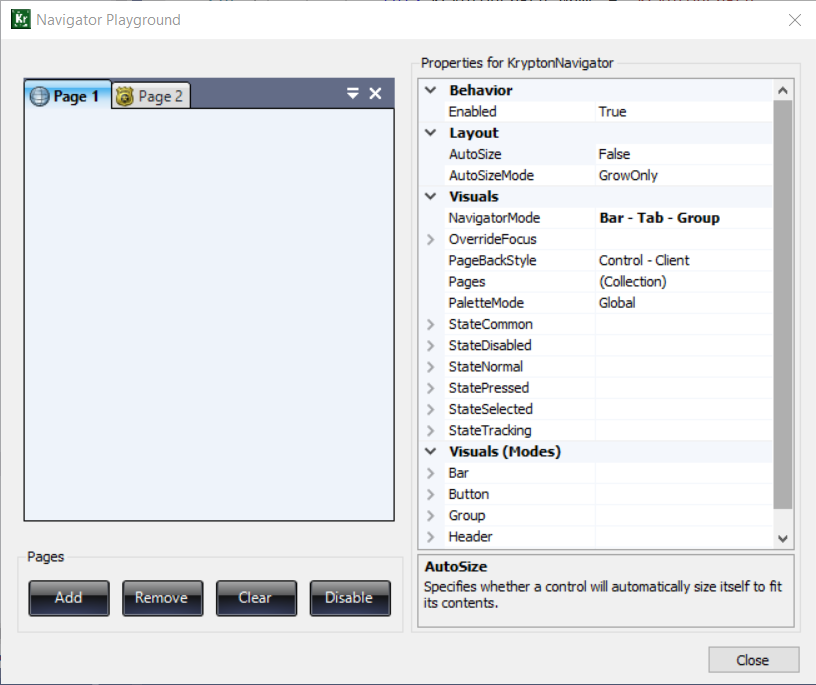Click the Close button at bottom right
The height and width of the screenshot is (685, 816).
(753, 660)
